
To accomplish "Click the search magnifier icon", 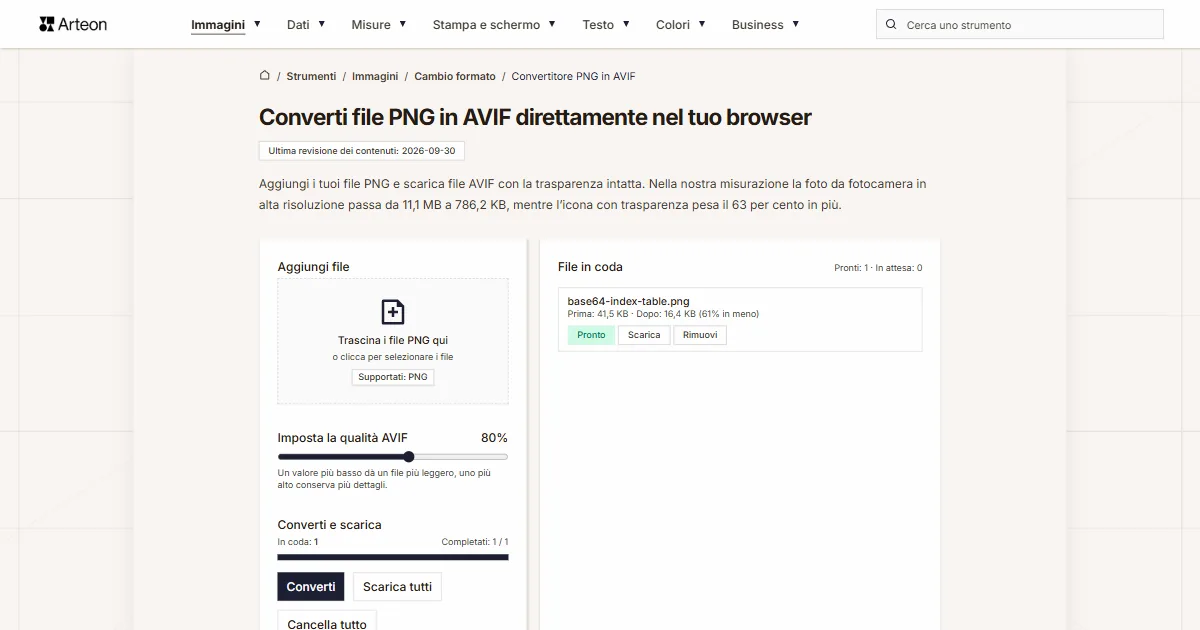I will (891, 24).
